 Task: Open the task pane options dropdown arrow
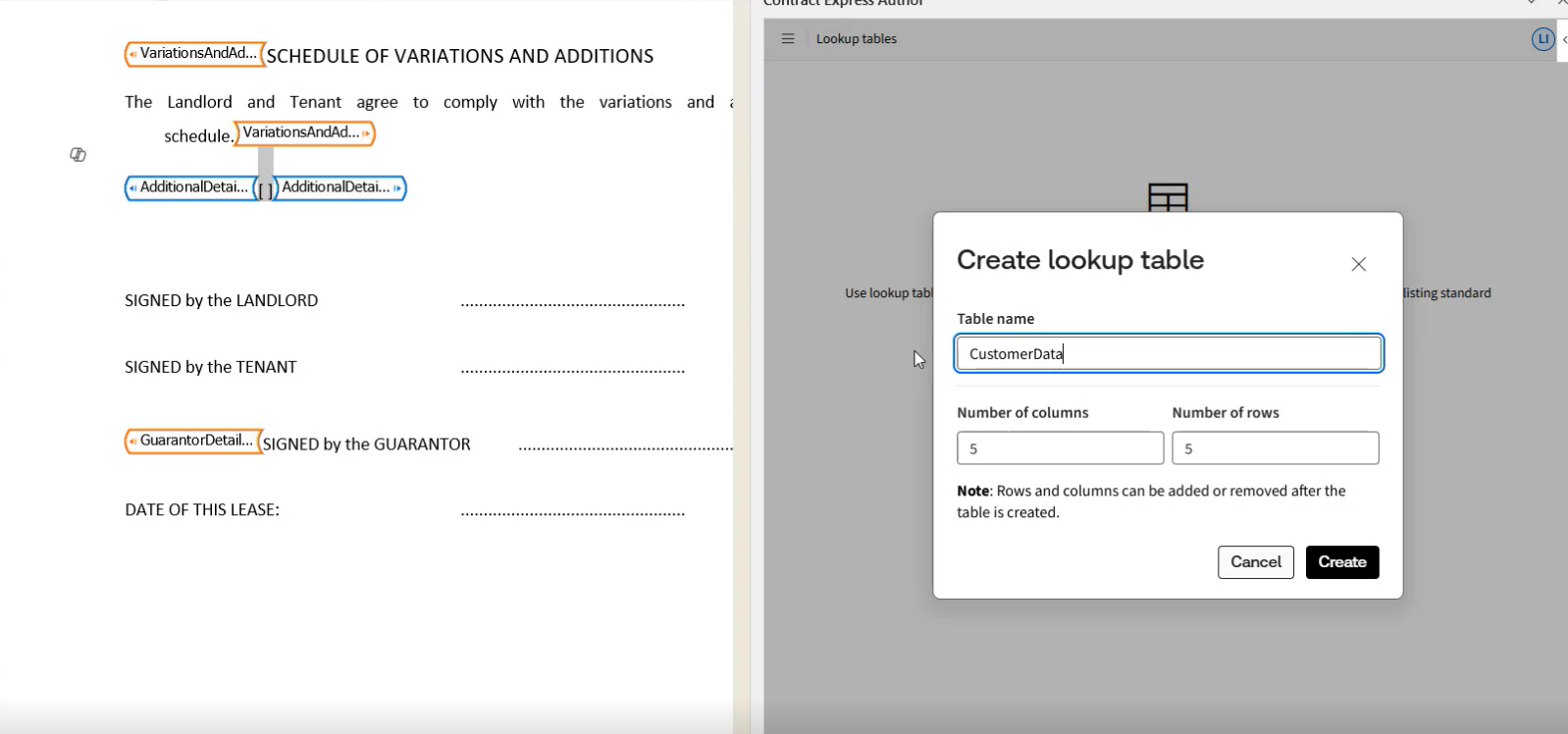click(x=1532, y=3)
